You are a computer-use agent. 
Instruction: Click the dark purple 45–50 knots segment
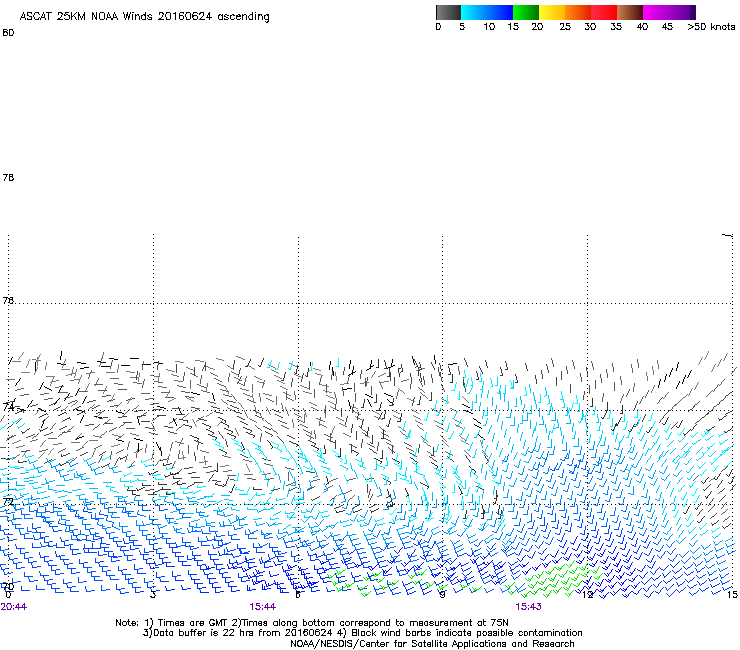[682, 12]
